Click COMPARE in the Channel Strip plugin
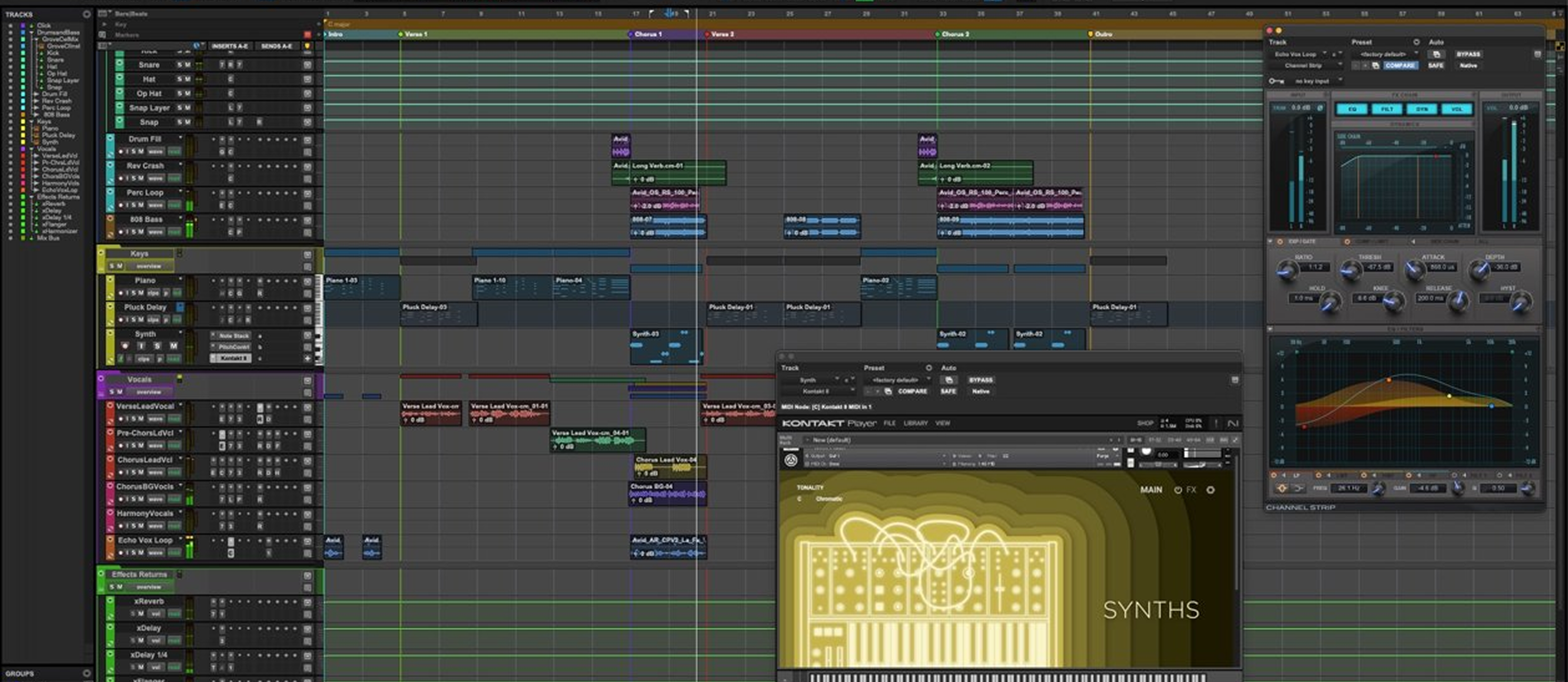The width and height of the screenshot is (1568, 682). [1400, 65]
